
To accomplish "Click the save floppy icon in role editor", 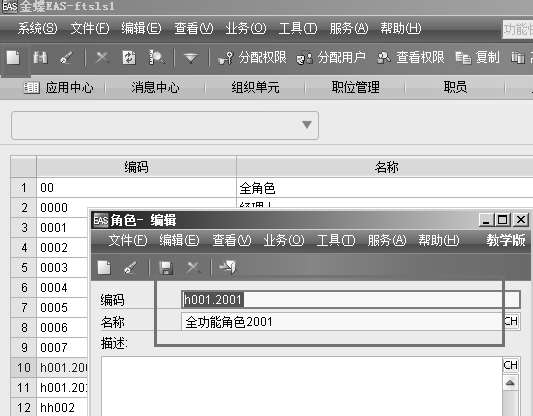I will click(x=166, y=267).
